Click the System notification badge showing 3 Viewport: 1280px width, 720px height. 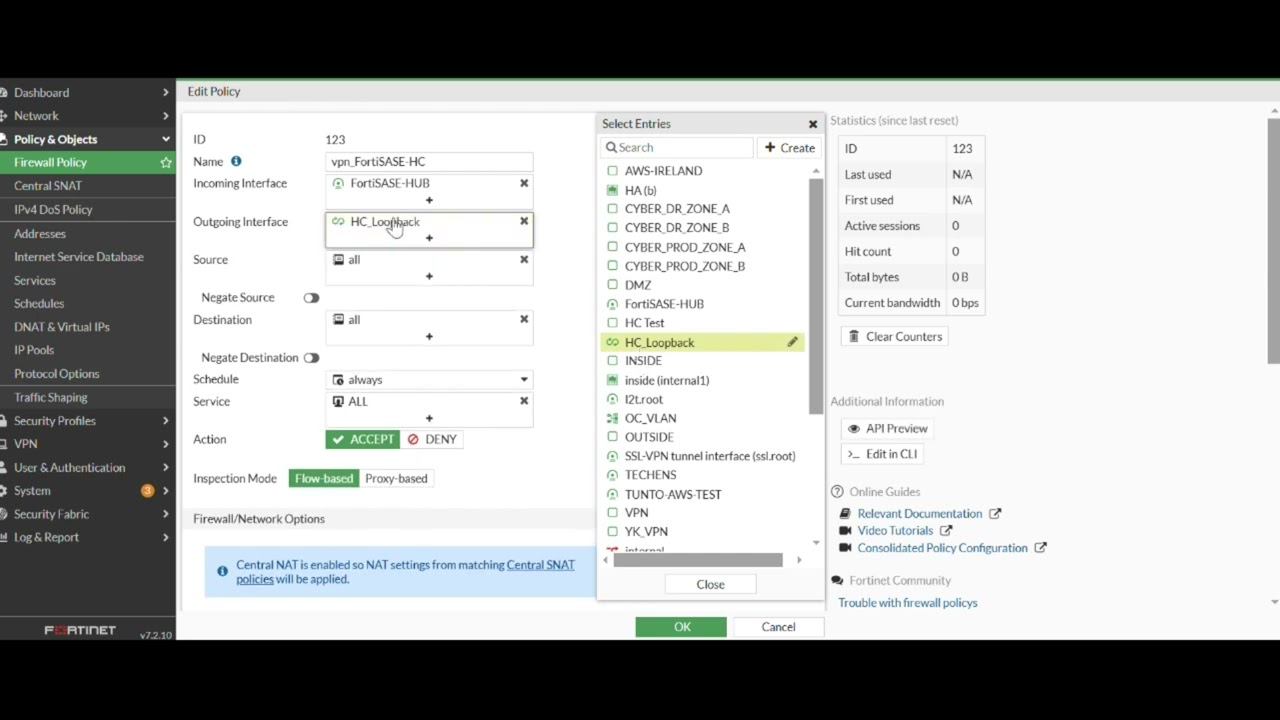147,490
